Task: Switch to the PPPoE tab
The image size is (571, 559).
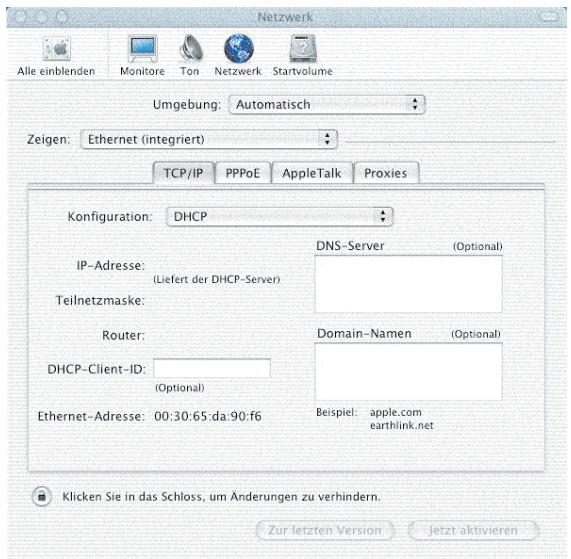Action: [243, 173]
